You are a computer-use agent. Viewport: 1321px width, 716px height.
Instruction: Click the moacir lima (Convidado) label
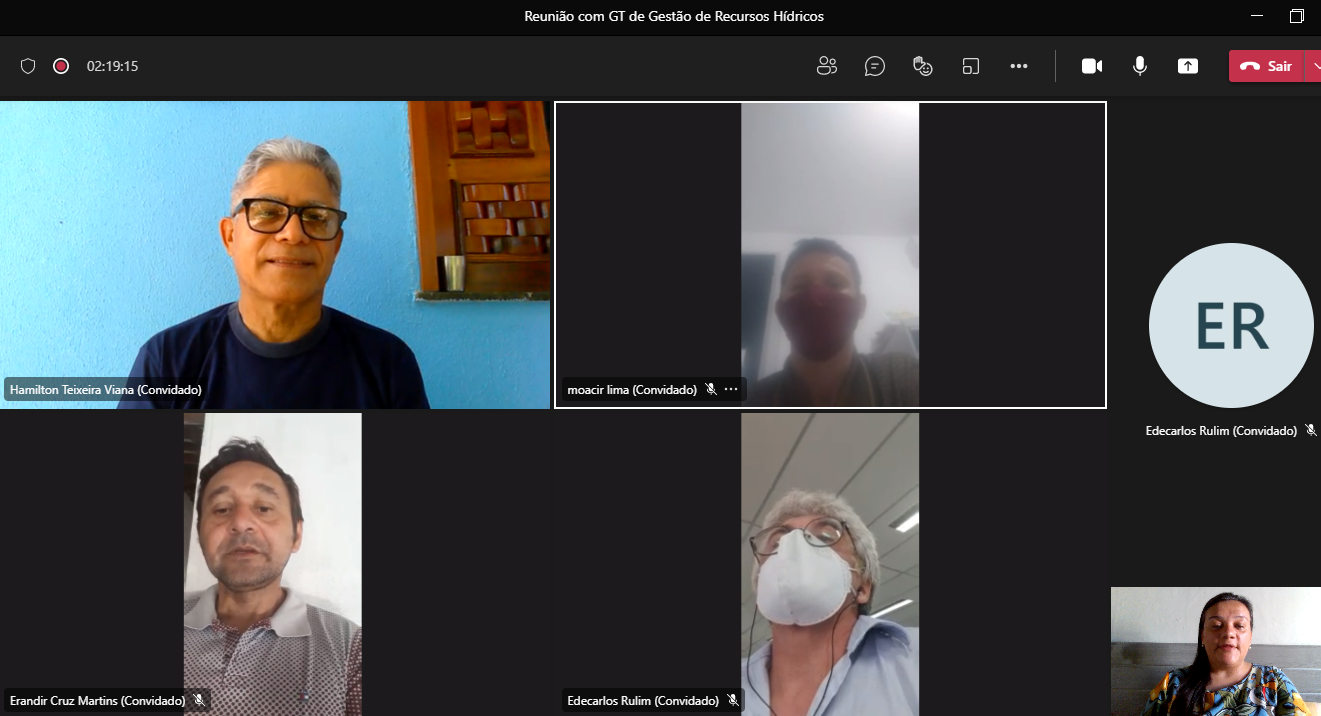coord(632,389)
